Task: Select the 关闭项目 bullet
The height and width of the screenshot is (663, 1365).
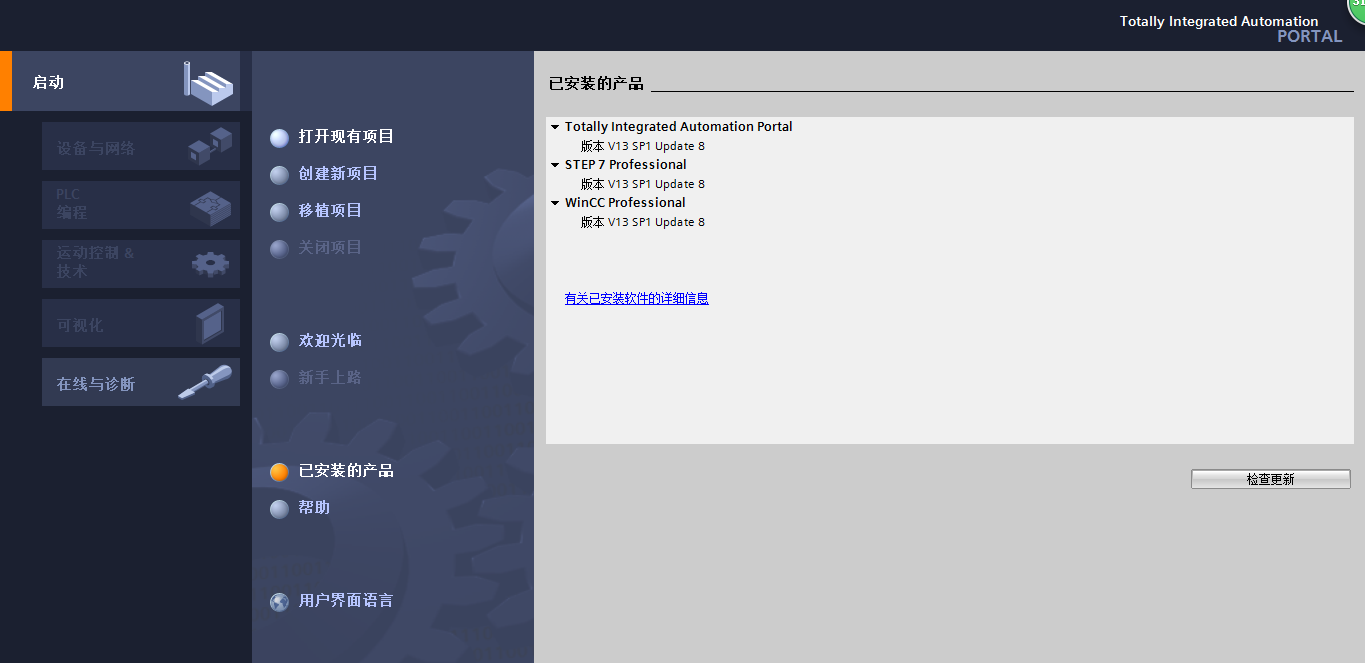Action: coord(280,249)
